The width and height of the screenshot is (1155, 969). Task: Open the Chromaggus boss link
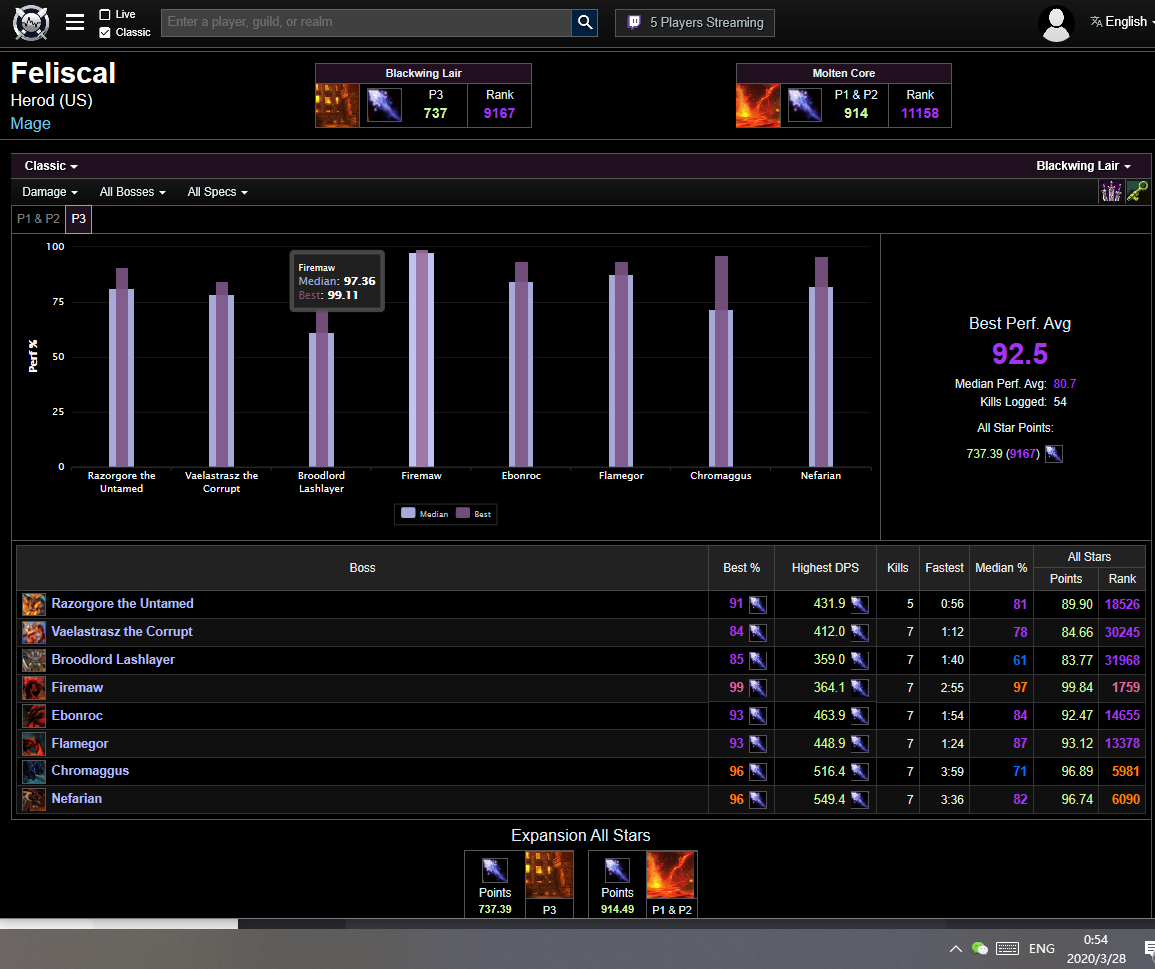(x=90, y=771)
